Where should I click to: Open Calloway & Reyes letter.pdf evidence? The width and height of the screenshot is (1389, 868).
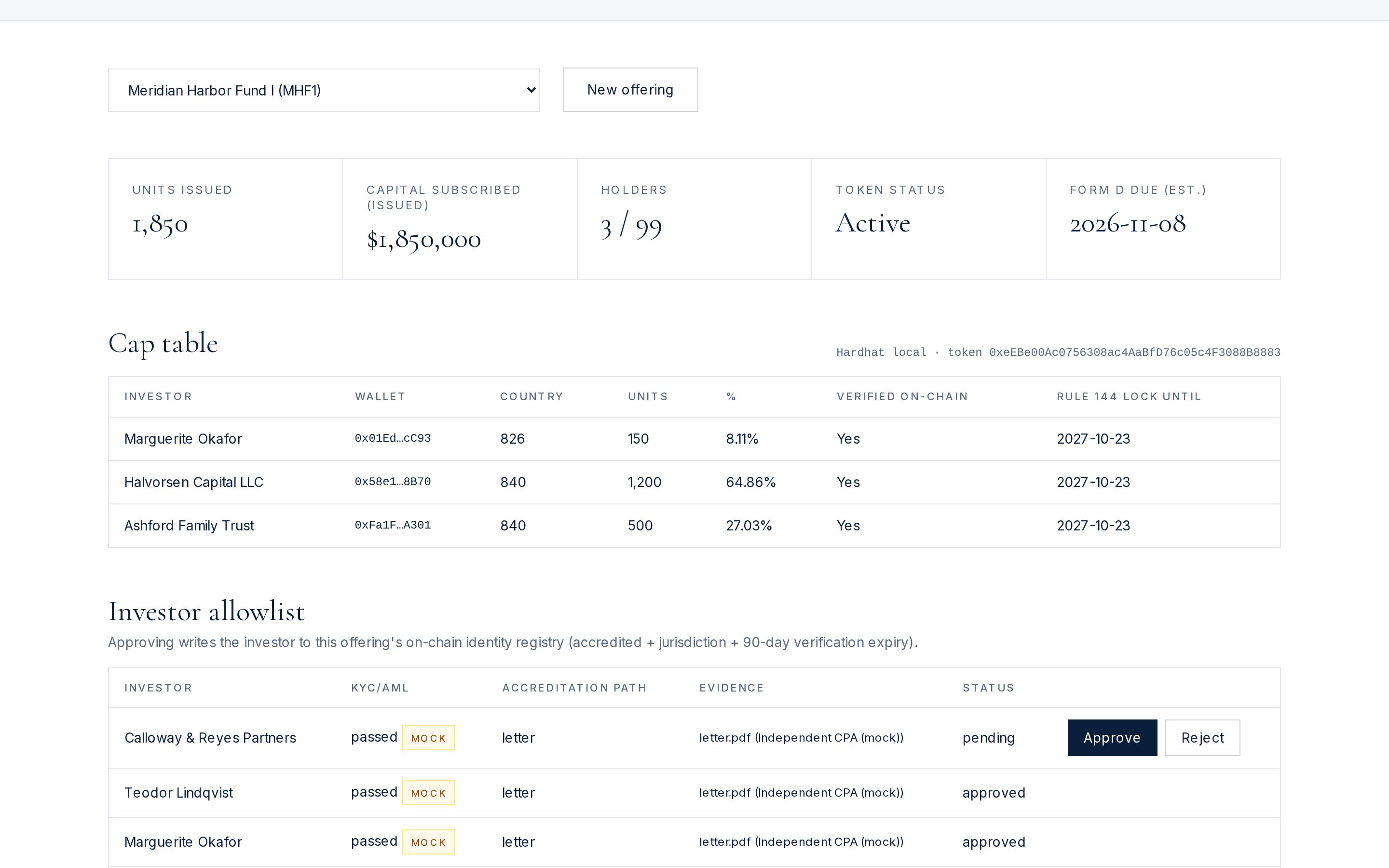point(801,738)
